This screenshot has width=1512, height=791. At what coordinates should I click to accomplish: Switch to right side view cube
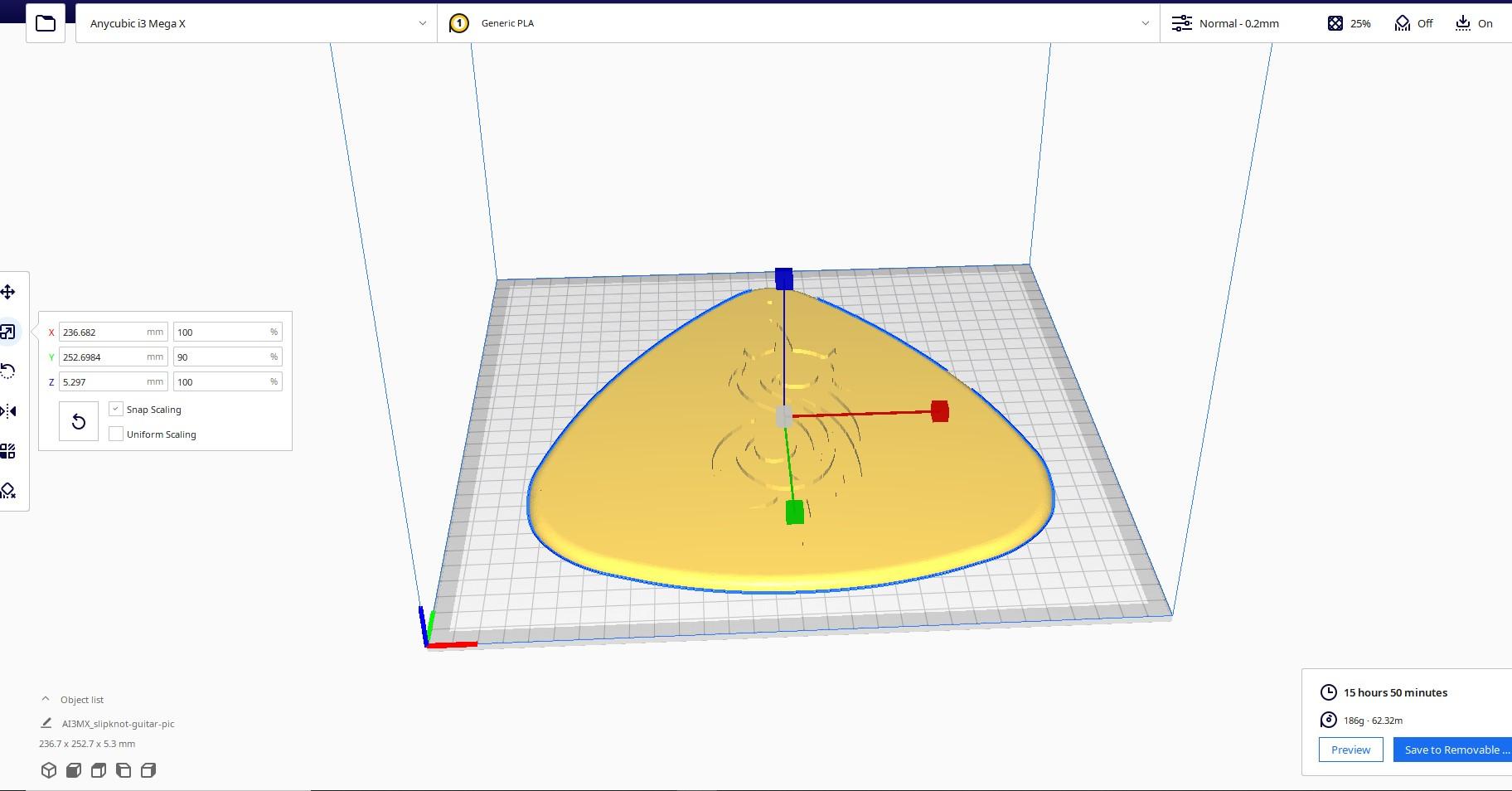[x=148, y=770]
